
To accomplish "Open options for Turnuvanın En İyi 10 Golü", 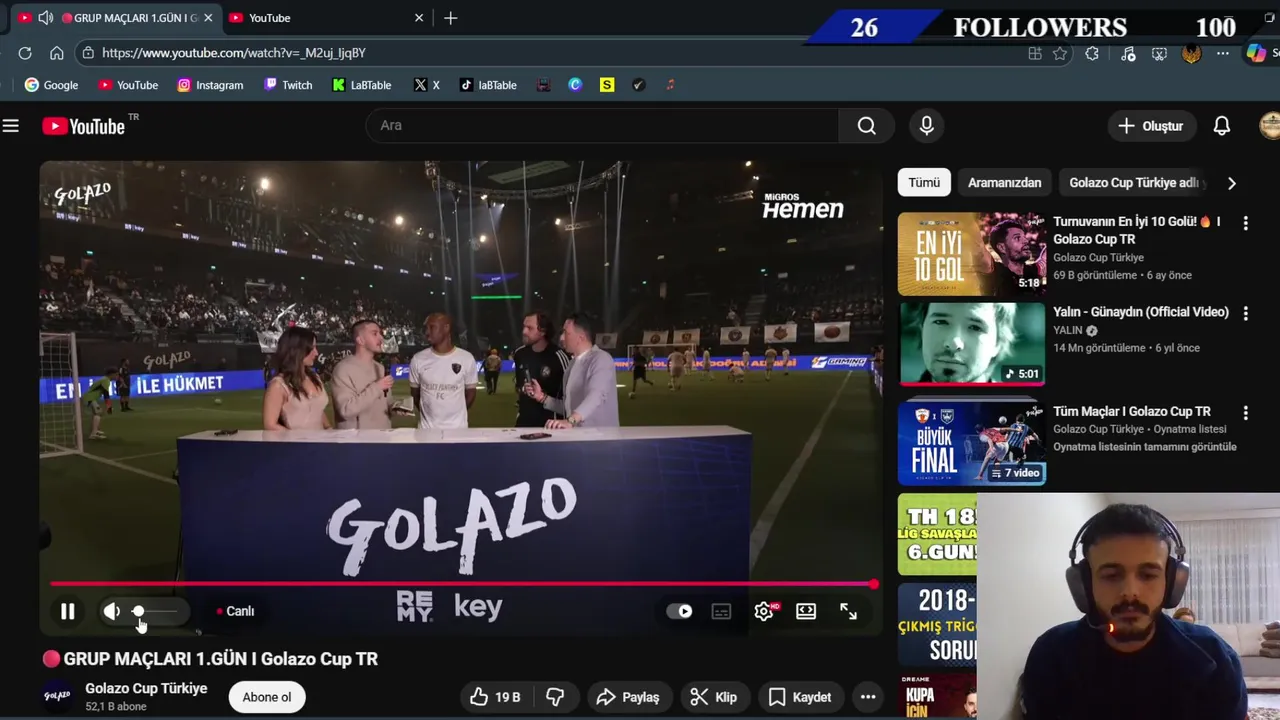I will pyautogui.click(x=1245, y=223).
